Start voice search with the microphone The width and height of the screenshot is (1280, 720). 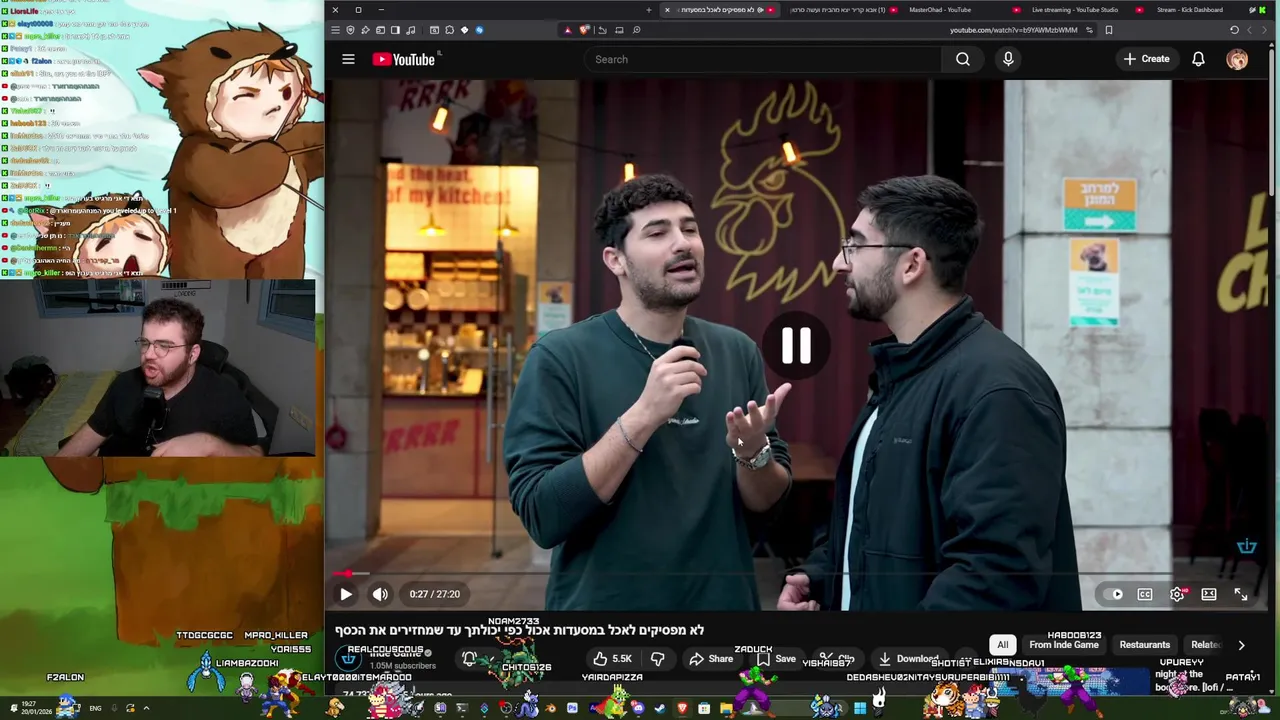point(1008,59)
